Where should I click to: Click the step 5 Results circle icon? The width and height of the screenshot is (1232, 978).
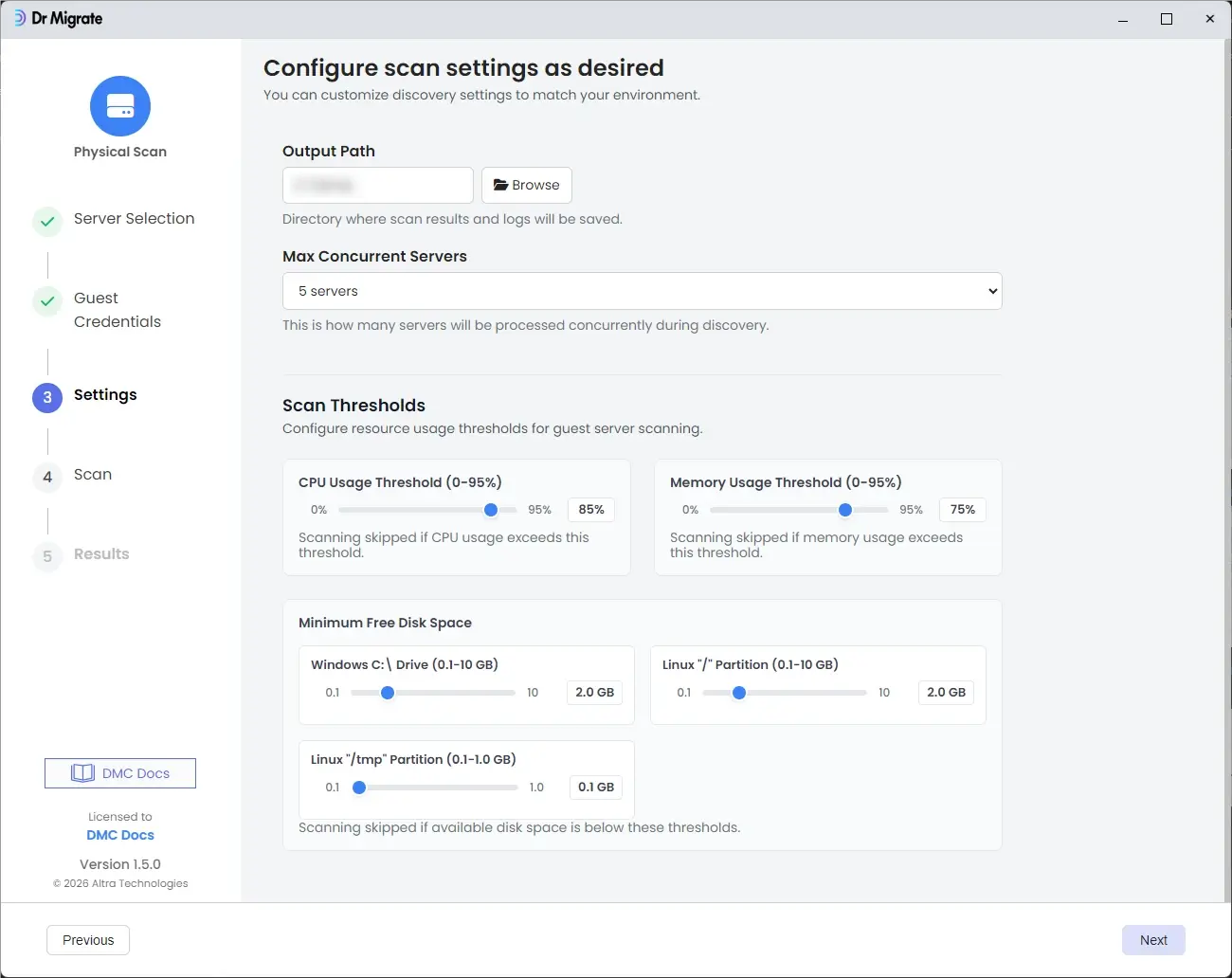coord(47,557)
